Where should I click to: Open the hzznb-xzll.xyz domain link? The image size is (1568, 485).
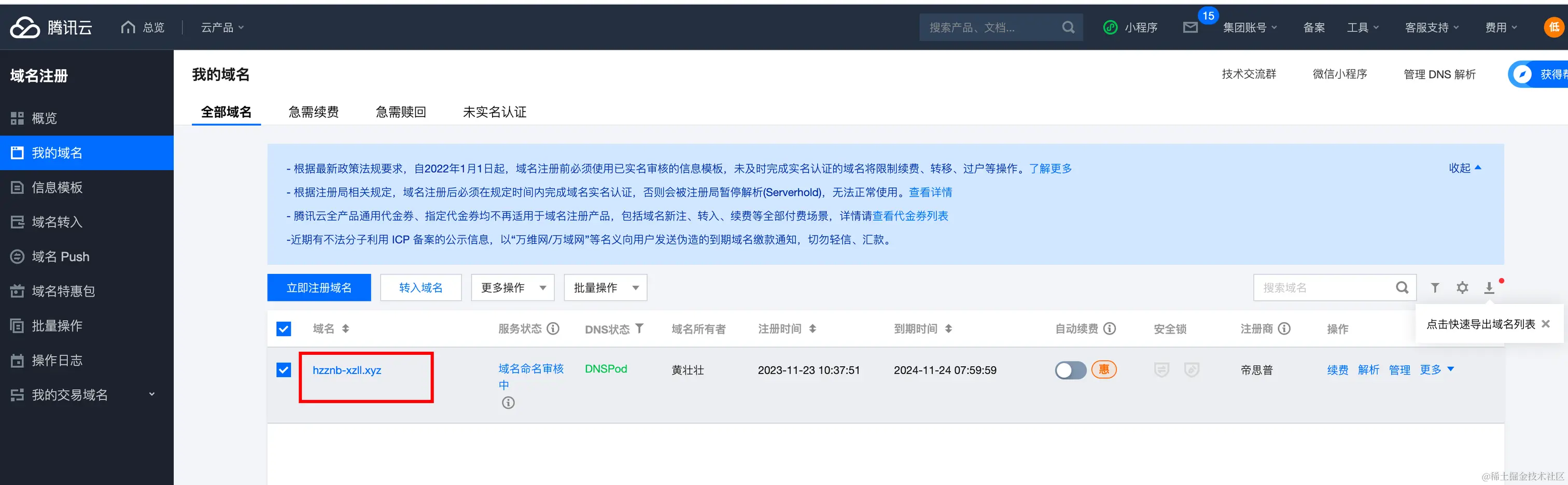pyautogui.click(x=347, y=370)
